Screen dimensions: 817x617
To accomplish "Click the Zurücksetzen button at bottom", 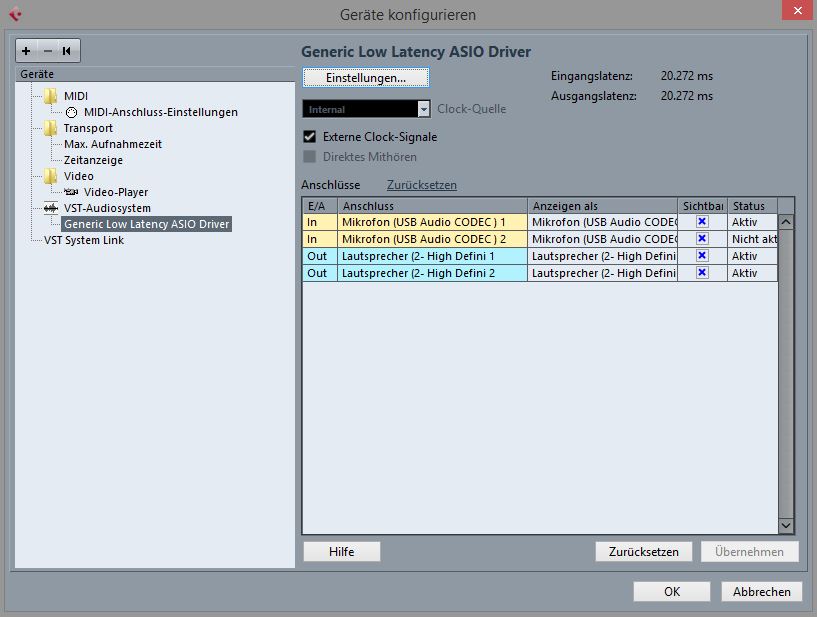I will [644, 552].
